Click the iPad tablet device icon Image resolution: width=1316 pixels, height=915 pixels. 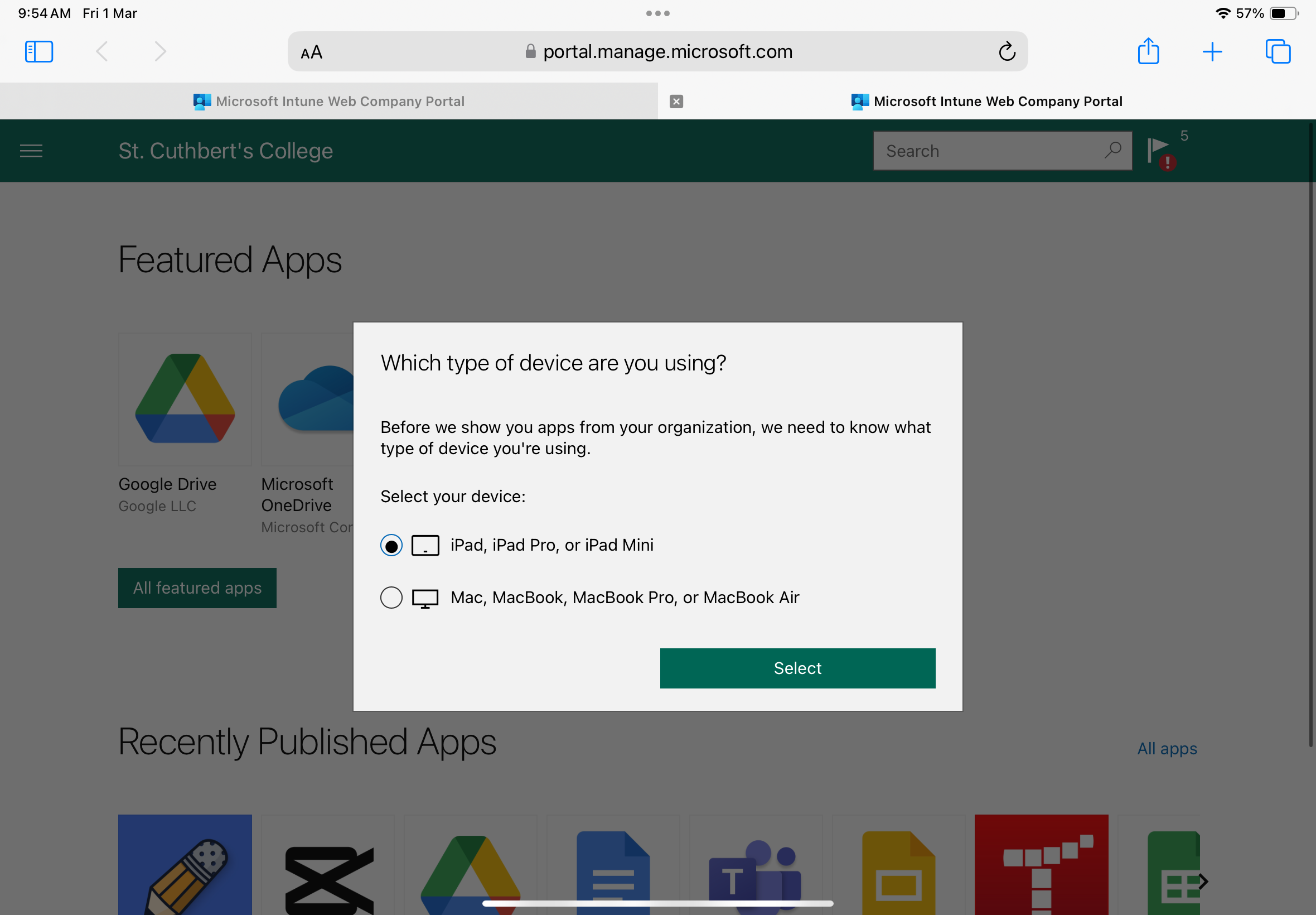[425, 545]
